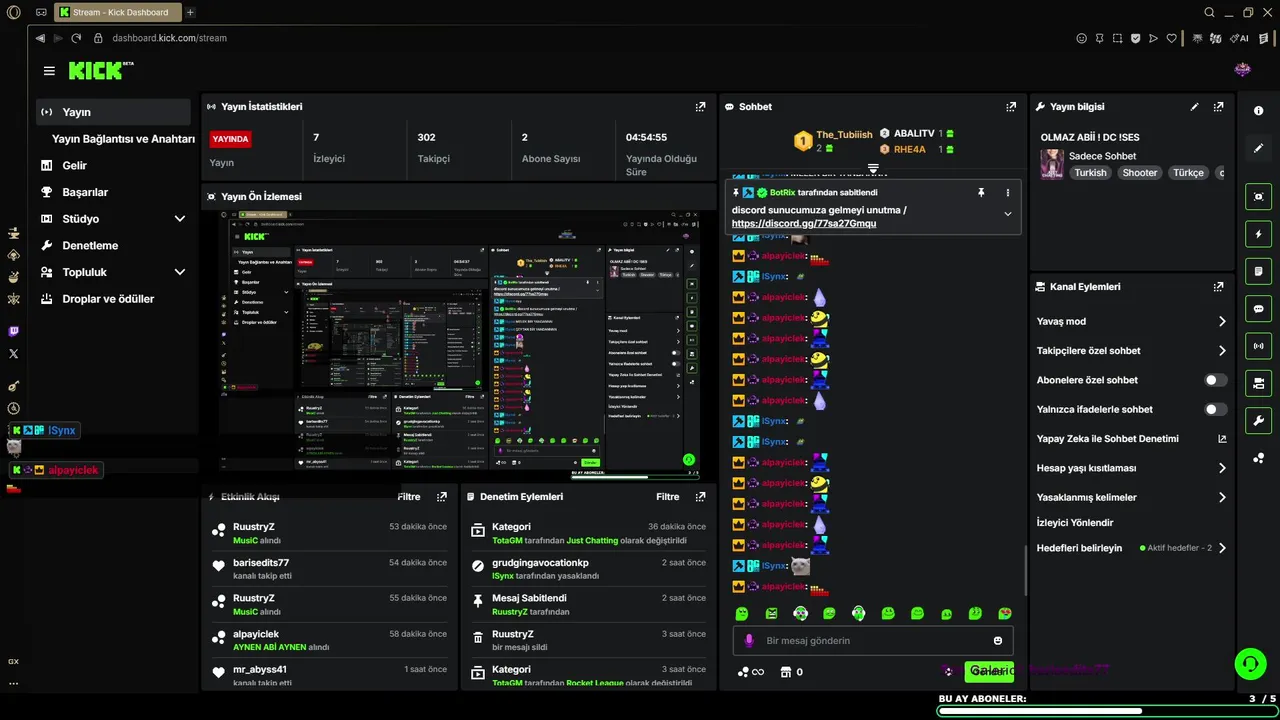Click the Türkçe tag in stream info
This screenshot has width=1280, height=720.
point(1188,173)
